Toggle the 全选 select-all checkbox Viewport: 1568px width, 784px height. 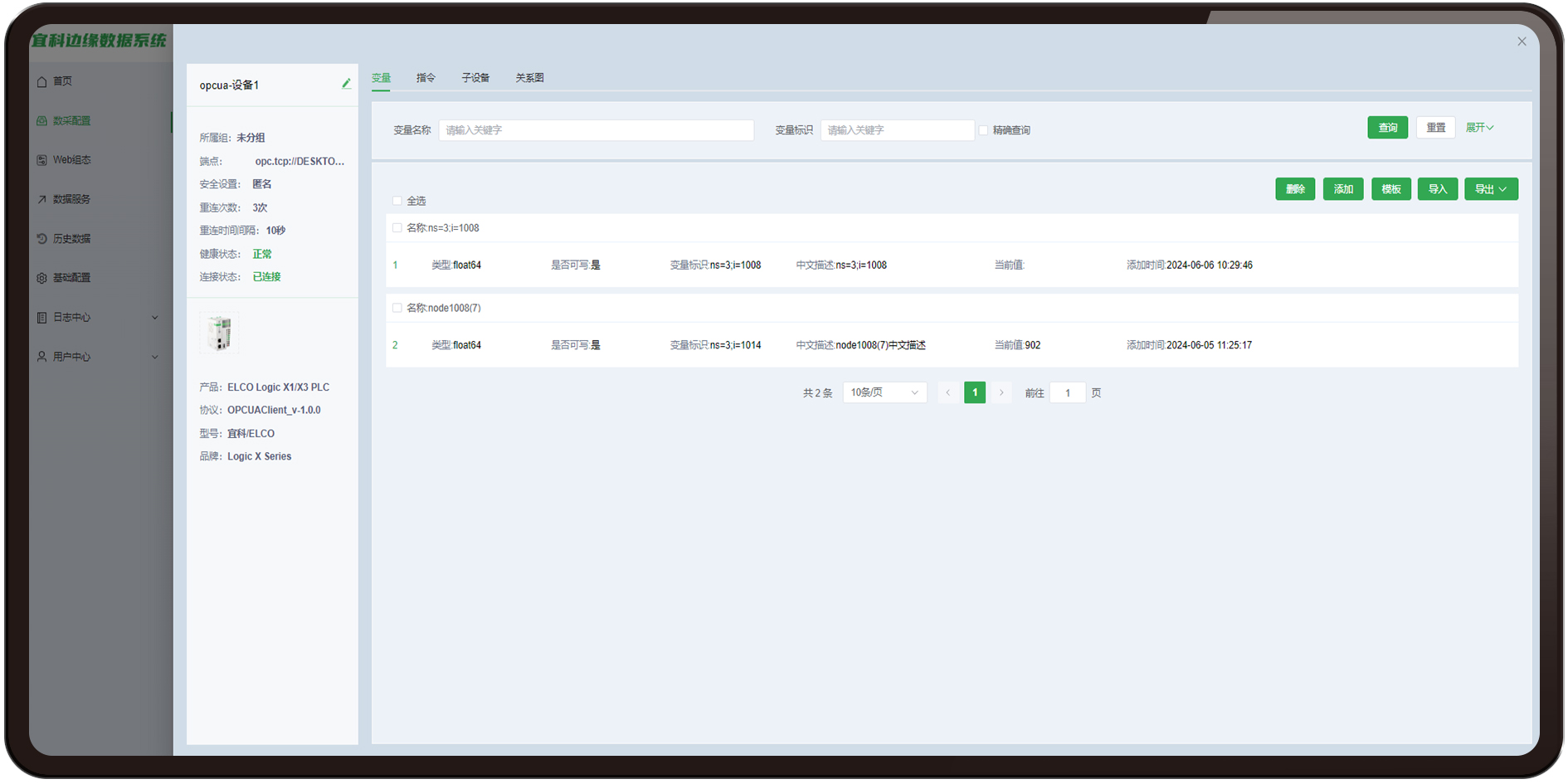(x=397, y=201)
